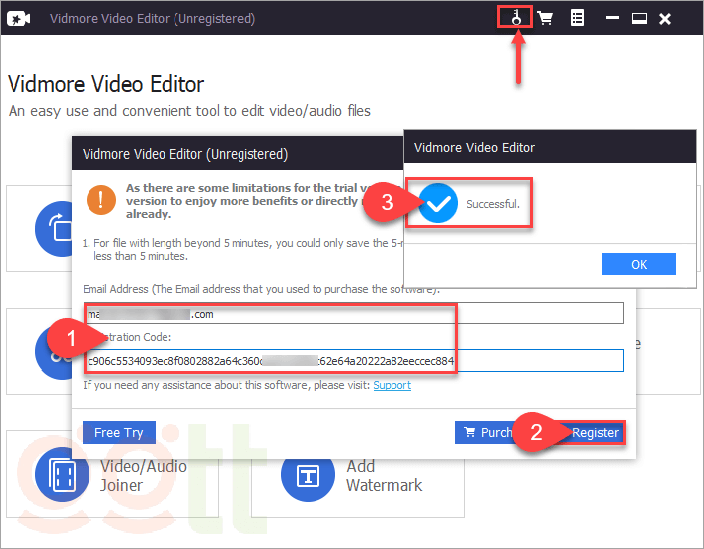Minimize the Vidmore Video Editor window
The width and height of the screenshot is (704, 549).
(x=611, y=18)
